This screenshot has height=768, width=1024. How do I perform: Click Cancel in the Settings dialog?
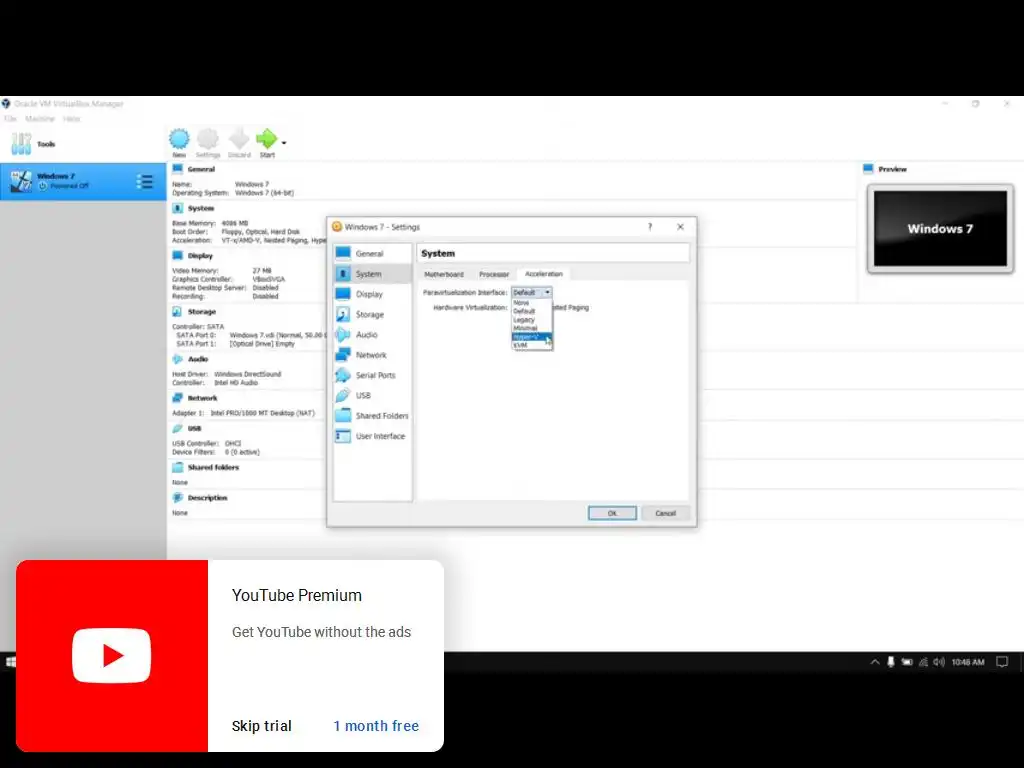point(665,513)
